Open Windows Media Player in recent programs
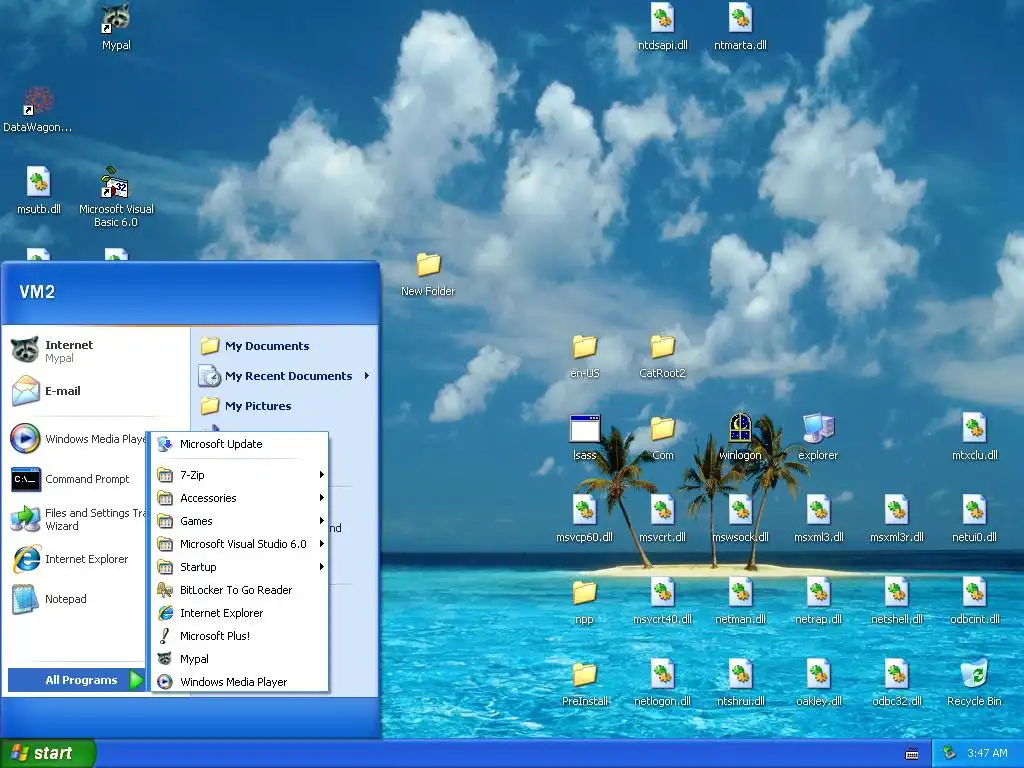 tap(77, 439)
